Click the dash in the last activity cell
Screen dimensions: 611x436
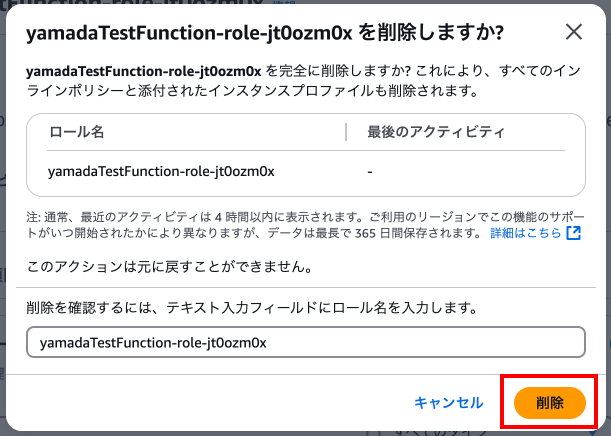click(x=370, y=171)
